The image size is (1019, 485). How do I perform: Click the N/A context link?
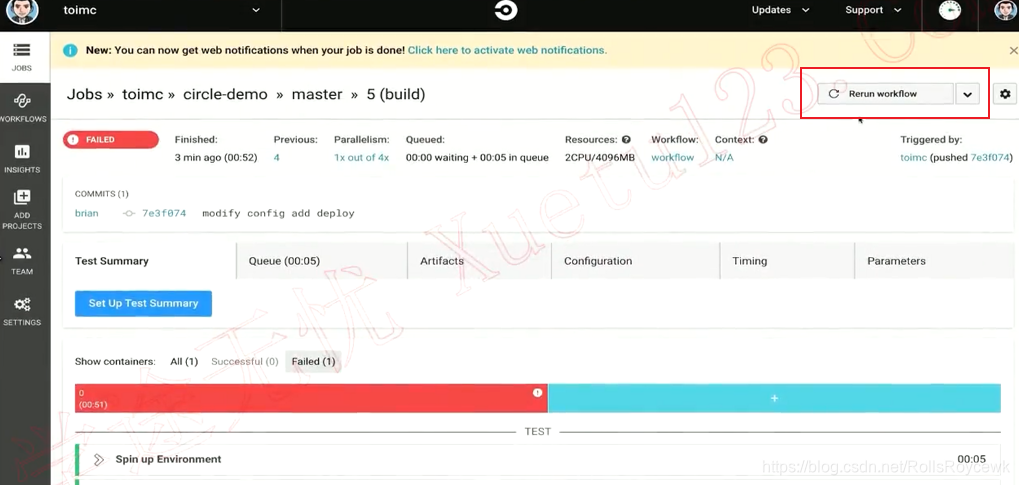coord(724,157)
